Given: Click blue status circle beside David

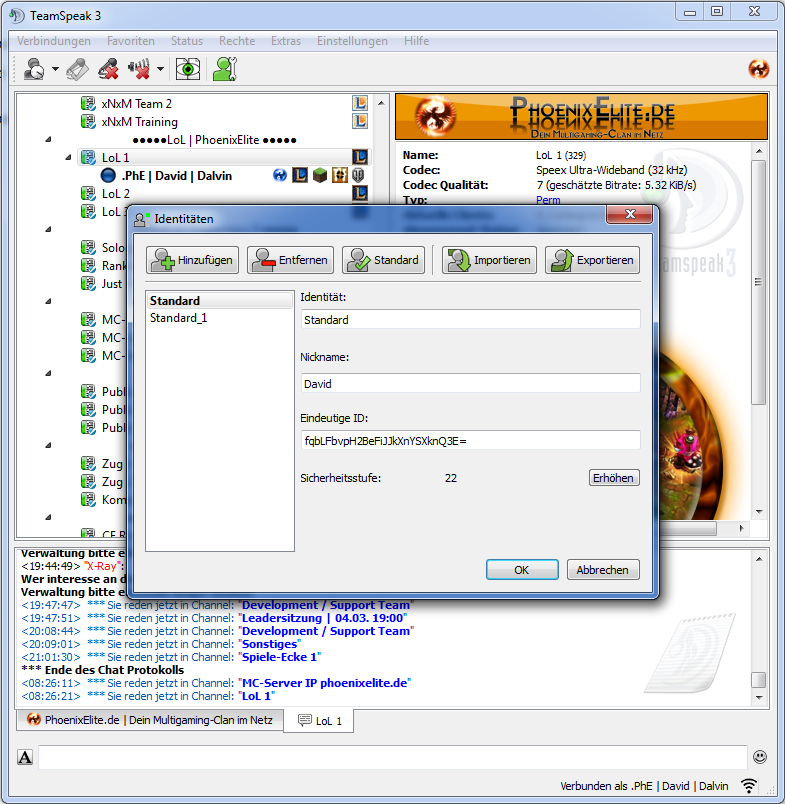Looking at the screenshot, I should tap(108, 175).
